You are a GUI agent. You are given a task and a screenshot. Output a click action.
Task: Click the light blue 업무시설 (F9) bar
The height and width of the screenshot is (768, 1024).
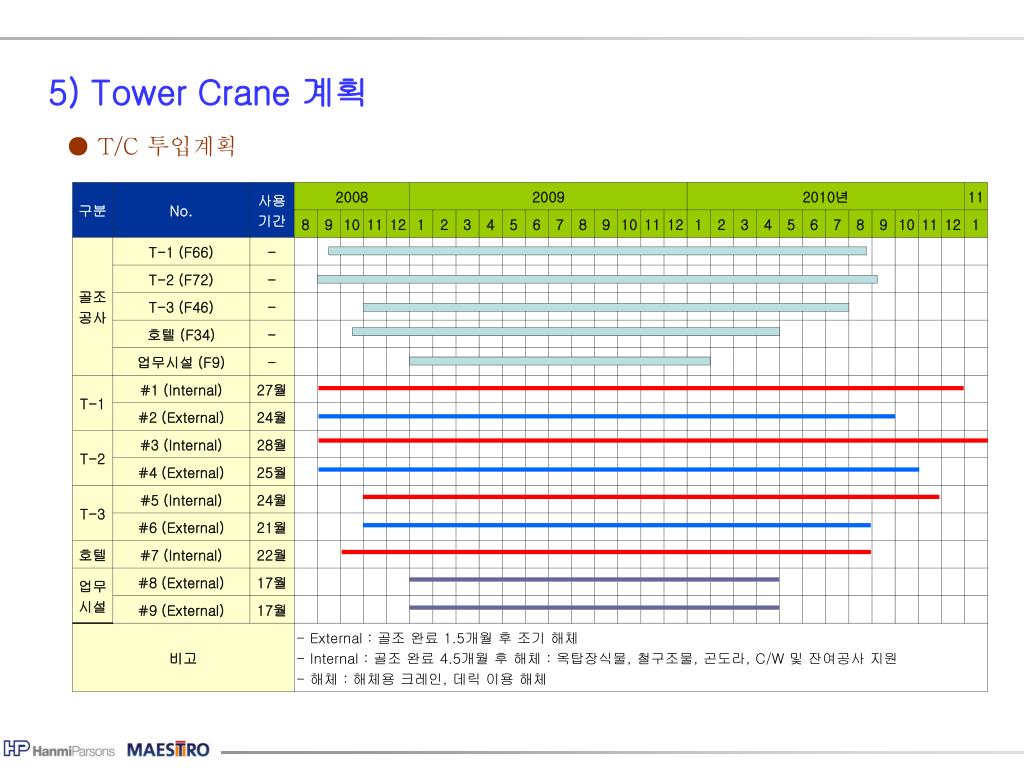point(560,360)
